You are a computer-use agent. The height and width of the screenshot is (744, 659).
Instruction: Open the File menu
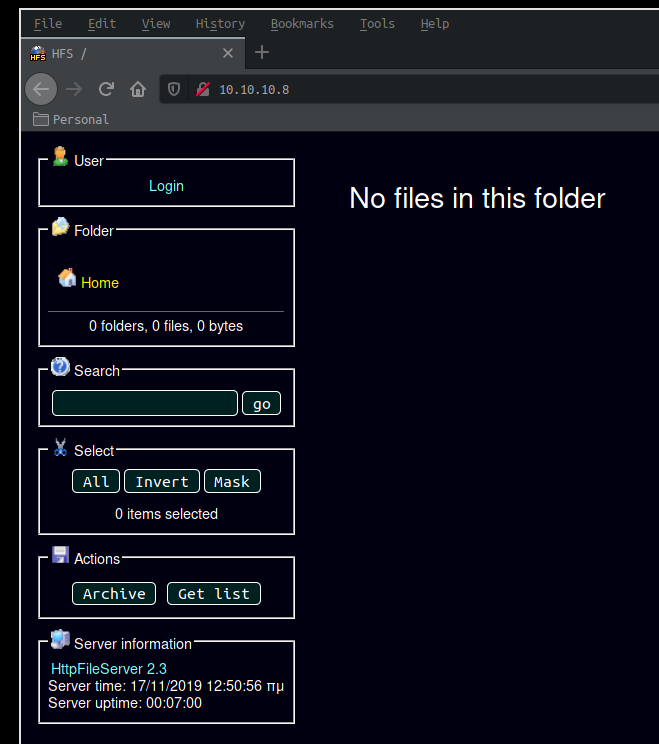(47, 23)
